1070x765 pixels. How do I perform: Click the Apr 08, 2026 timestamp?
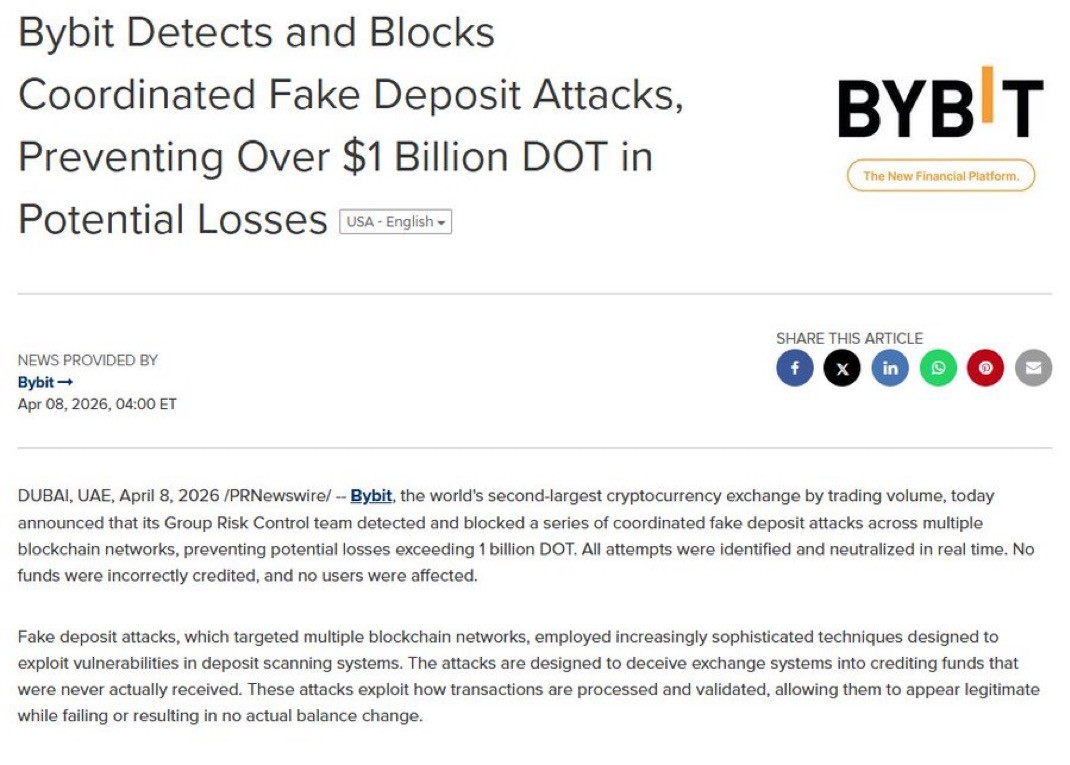coord(97,404)
